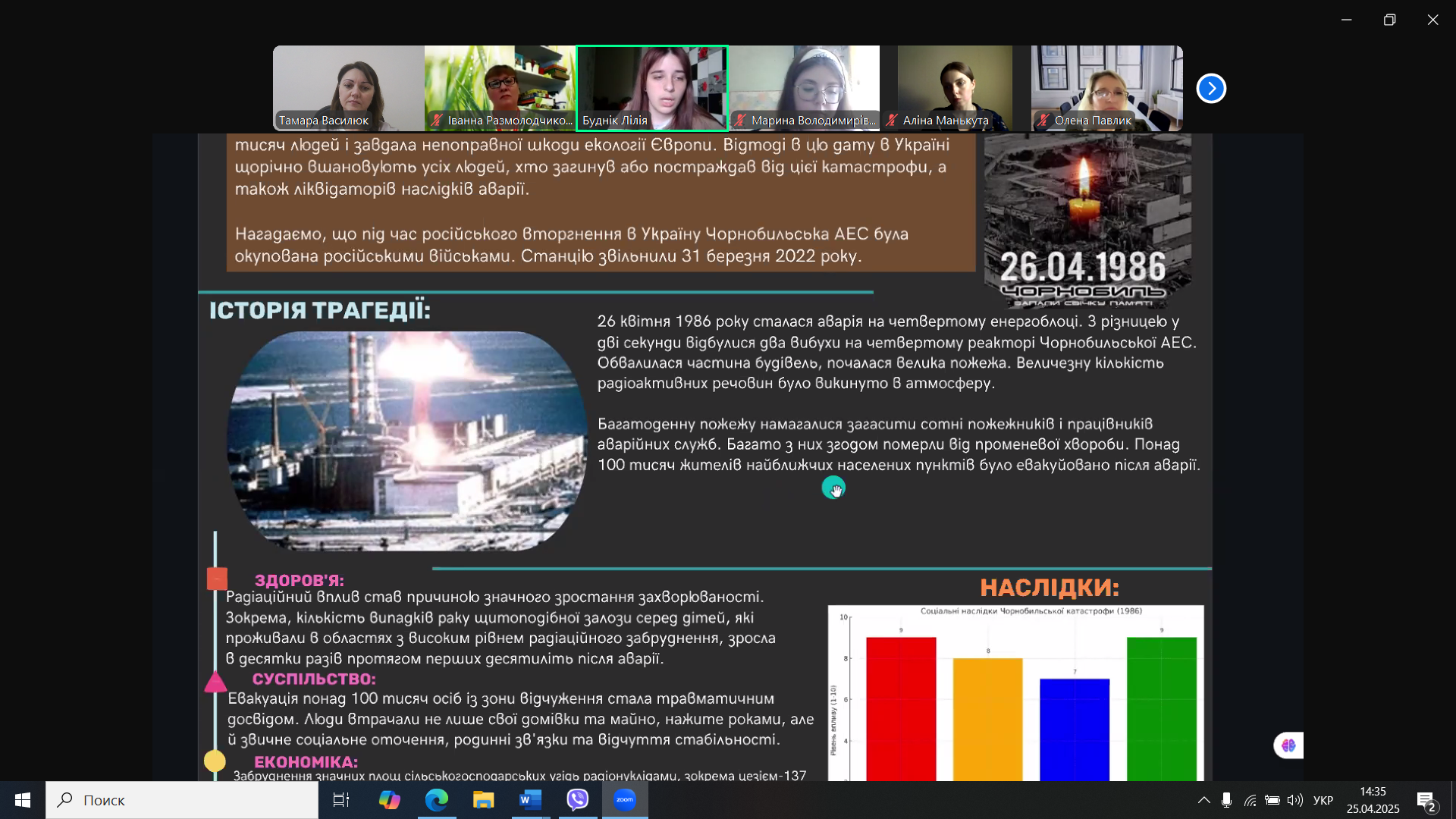The image size is (1456, 819).
Task: Open Microsoft Edge from the taskbar
Action: pos(437,800)
